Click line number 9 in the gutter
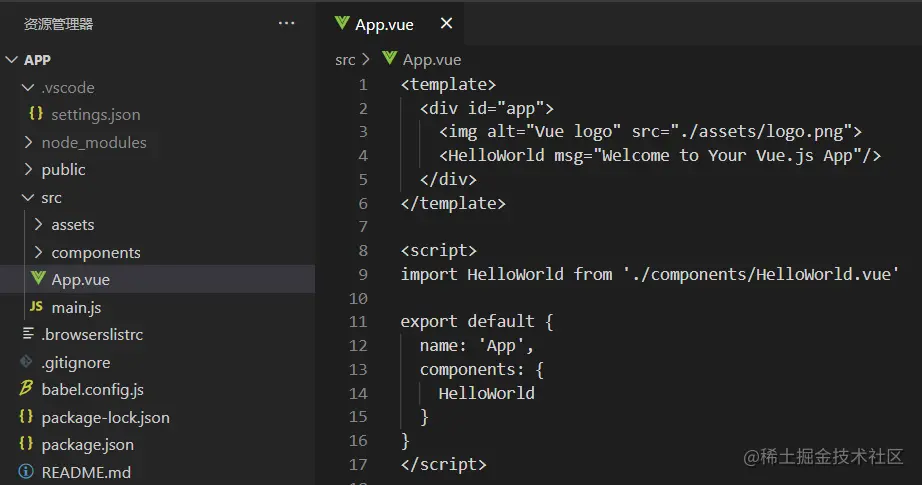Image resolution: width=922 pixels, height=485 pixels. pyautogui.click(x=363, y=275)
